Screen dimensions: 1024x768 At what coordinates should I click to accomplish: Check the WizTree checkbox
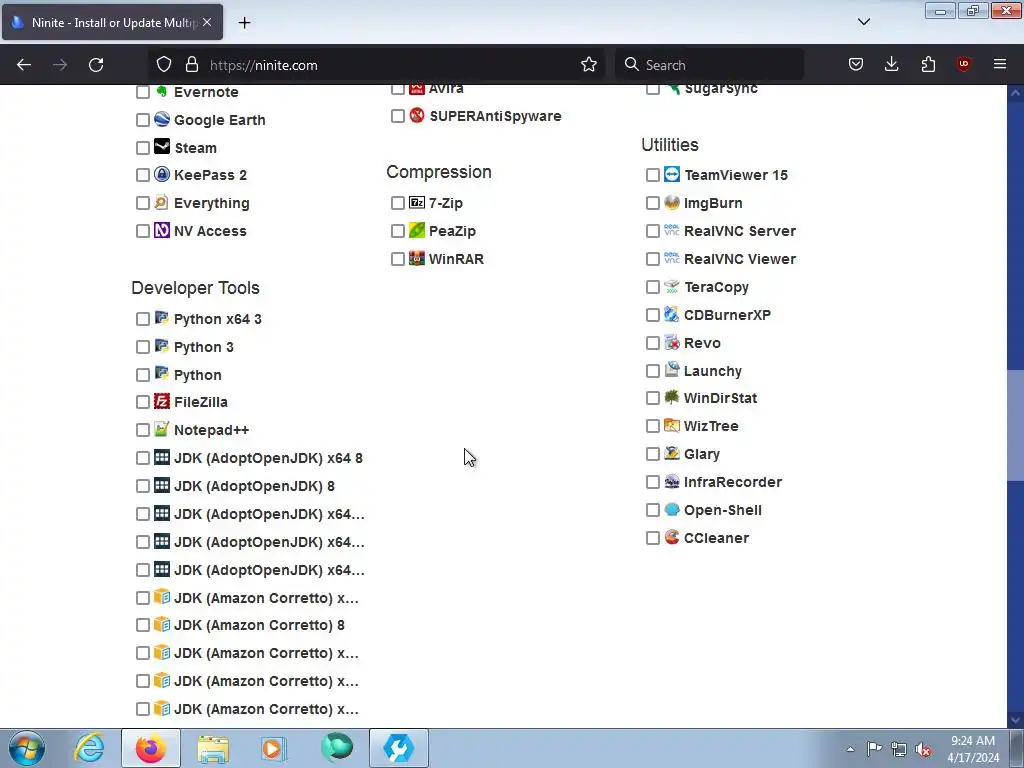tap(652, 426)
